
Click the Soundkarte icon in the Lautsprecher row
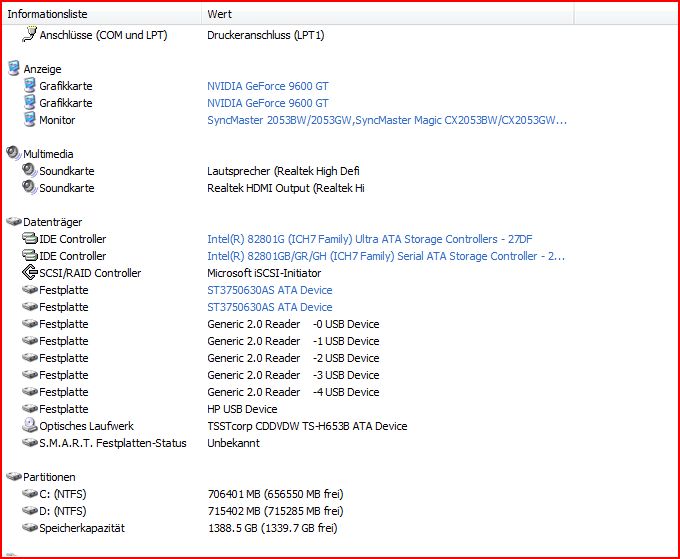coord(29,170)
